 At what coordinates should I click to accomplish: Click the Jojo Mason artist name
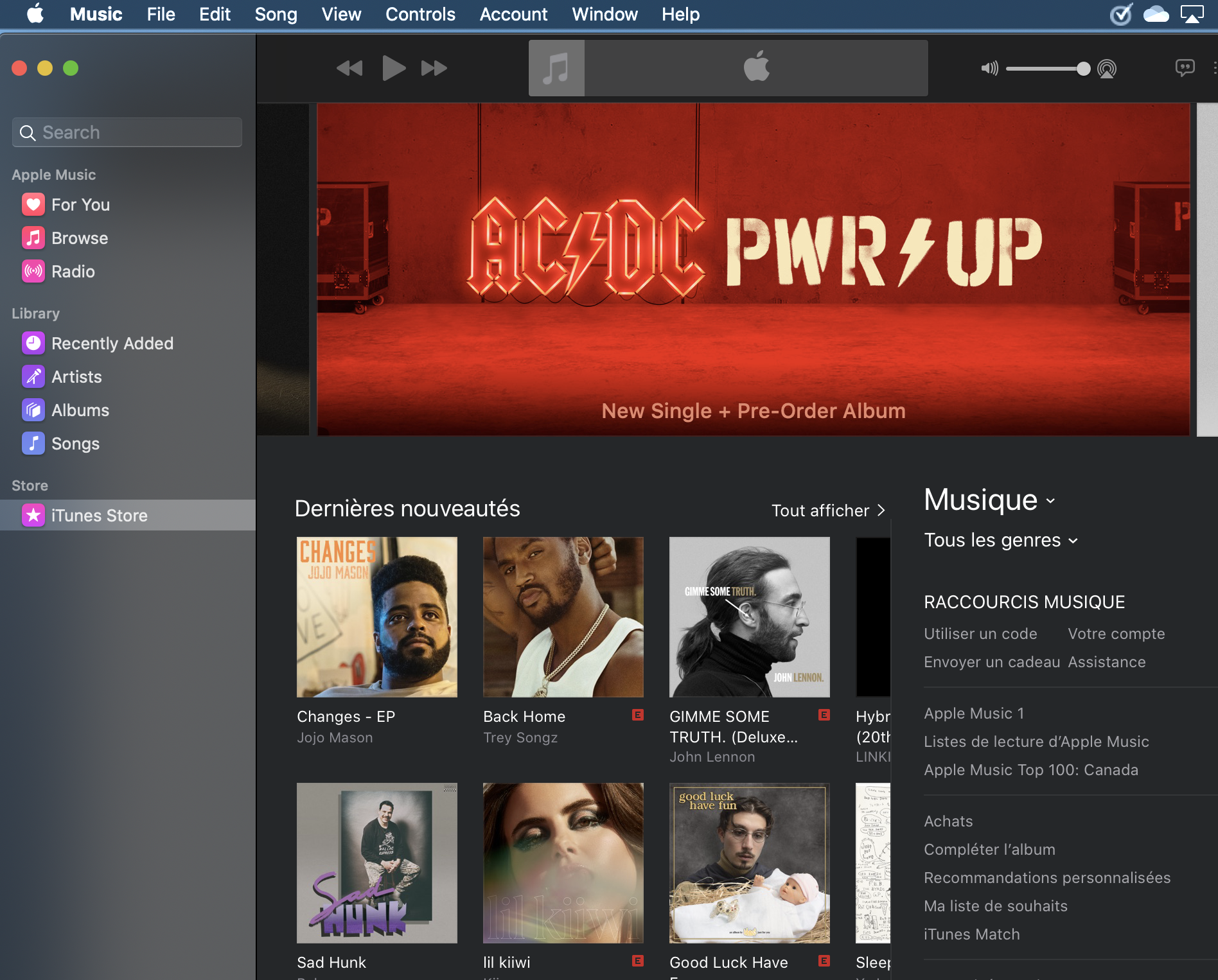point(335,738)
